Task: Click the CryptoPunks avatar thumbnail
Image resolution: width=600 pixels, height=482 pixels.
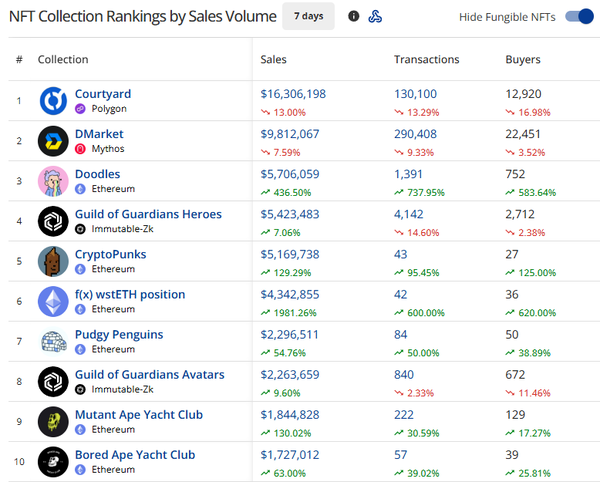Action: [53, 262]
